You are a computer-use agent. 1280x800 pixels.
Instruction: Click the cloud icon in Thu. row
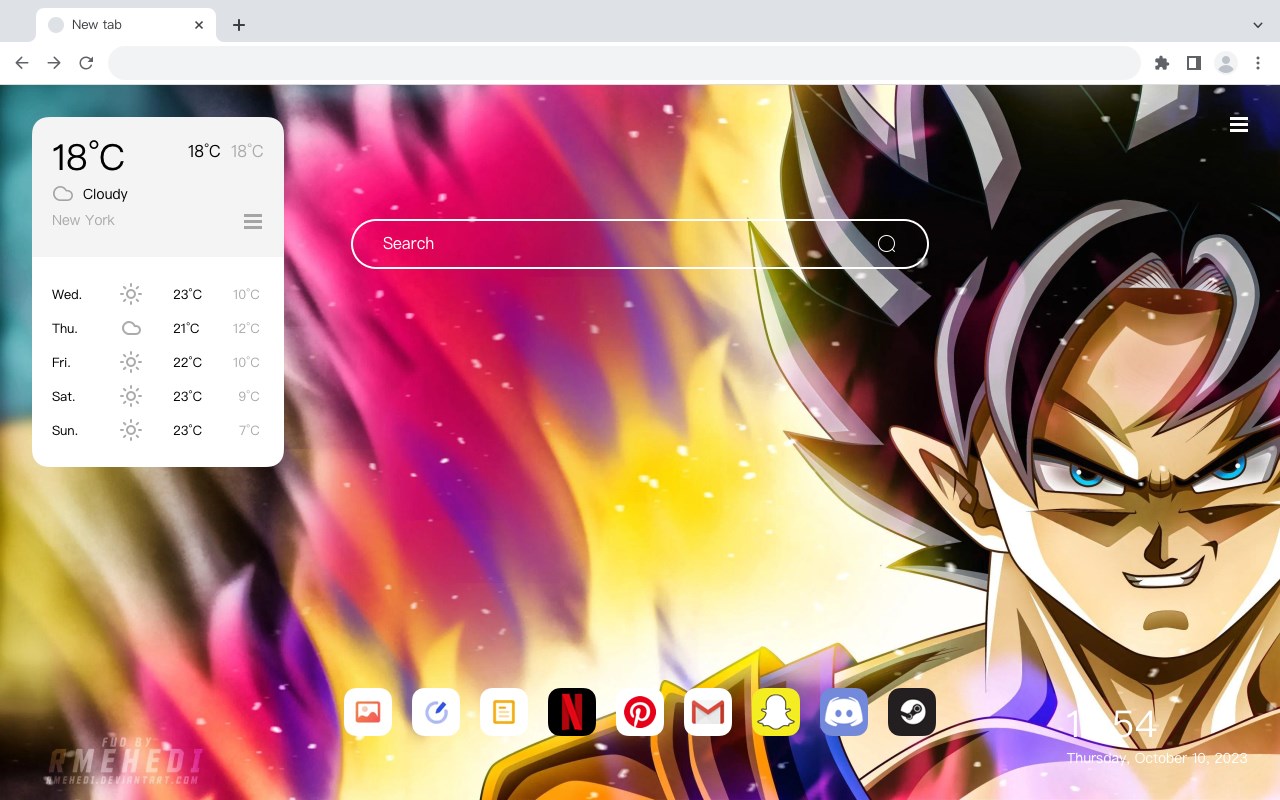tap(131, 328)
